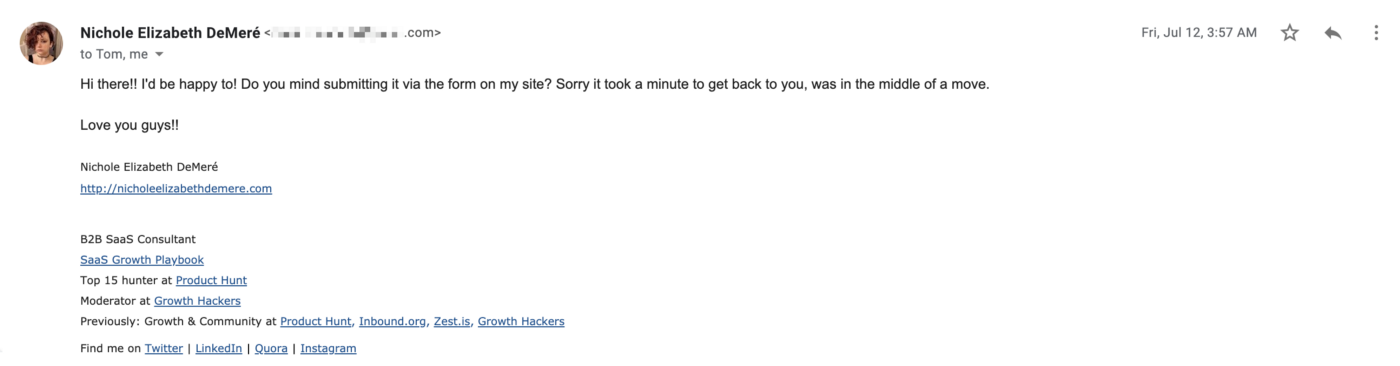Open the Instagram profile link
Screen dimensions: 1400x366
click(328, 349)
